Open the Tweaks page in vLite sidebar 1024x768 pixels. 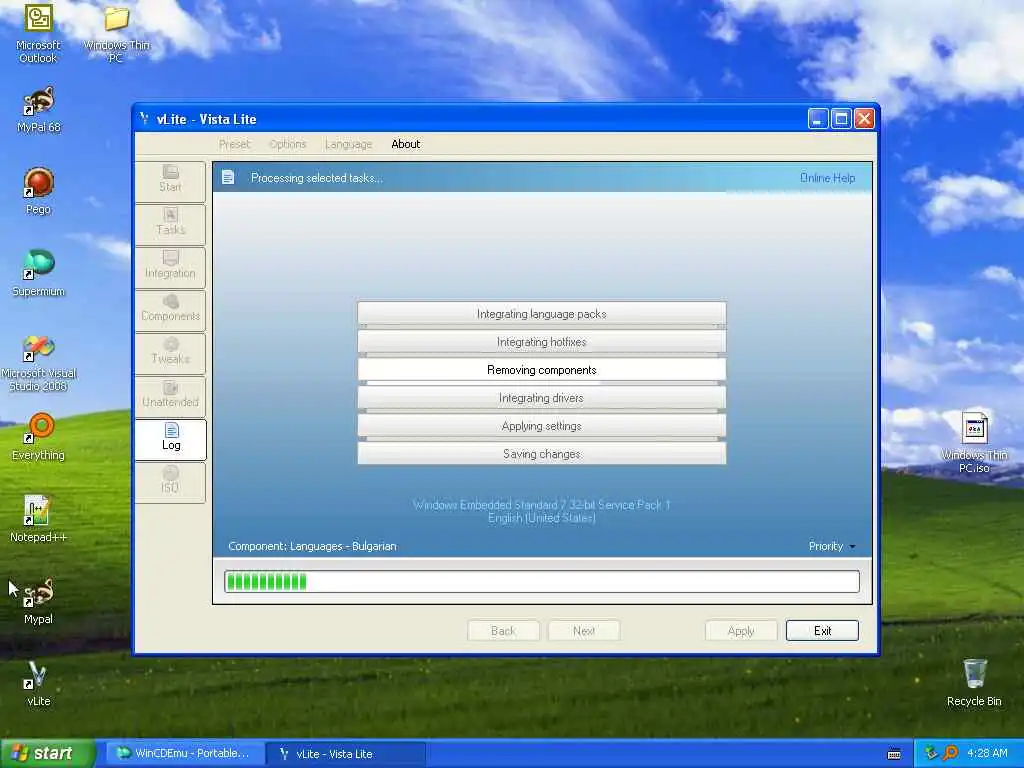pyautogui.click(x=170, y=352)
